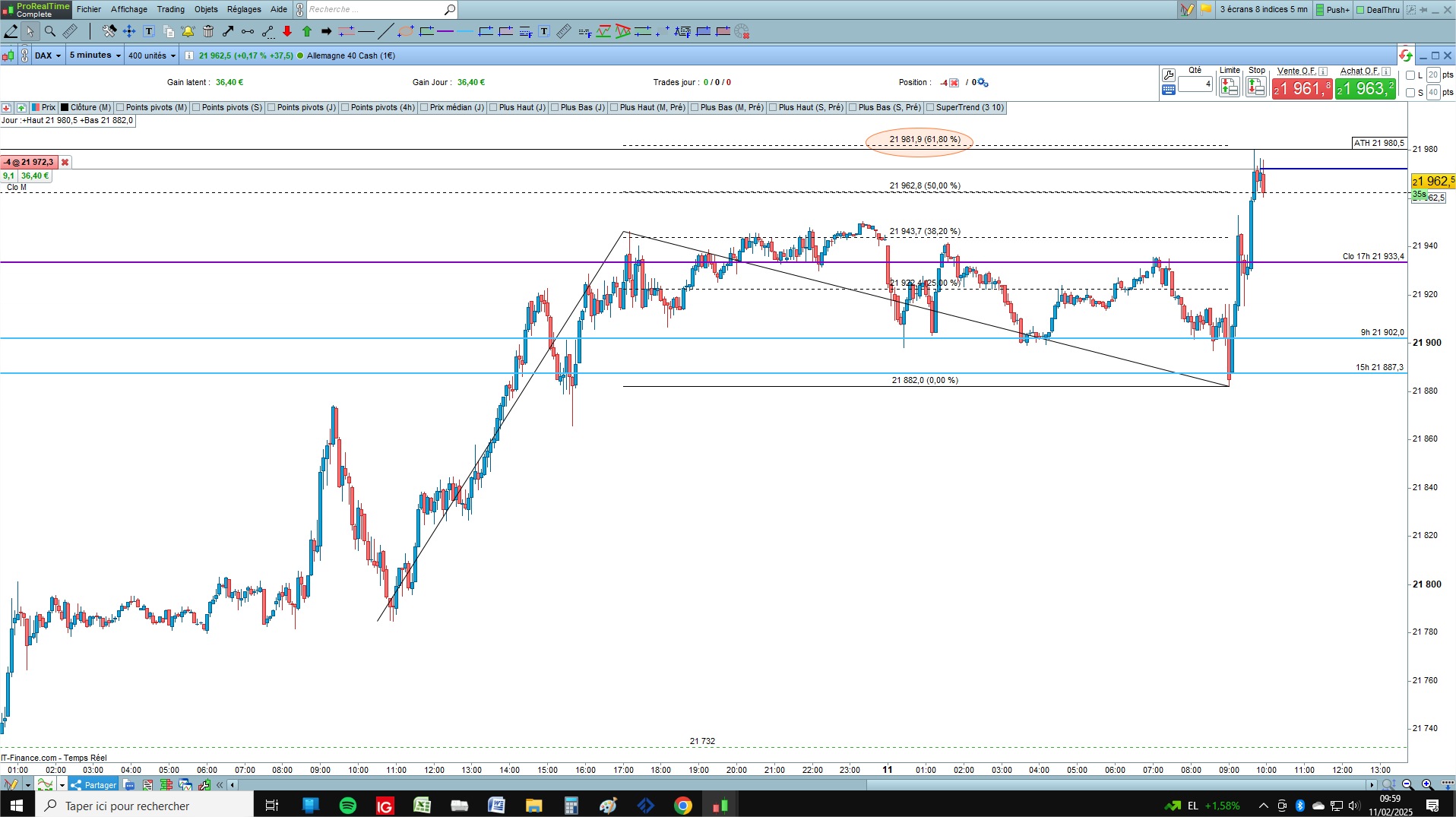Enable the Plus Haut (J) line

coord(493,108)
